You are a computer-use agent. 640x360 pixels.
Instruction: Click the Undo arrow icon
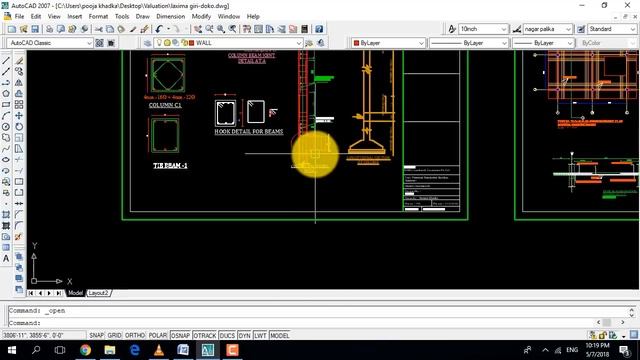click(x=158, y=29)
